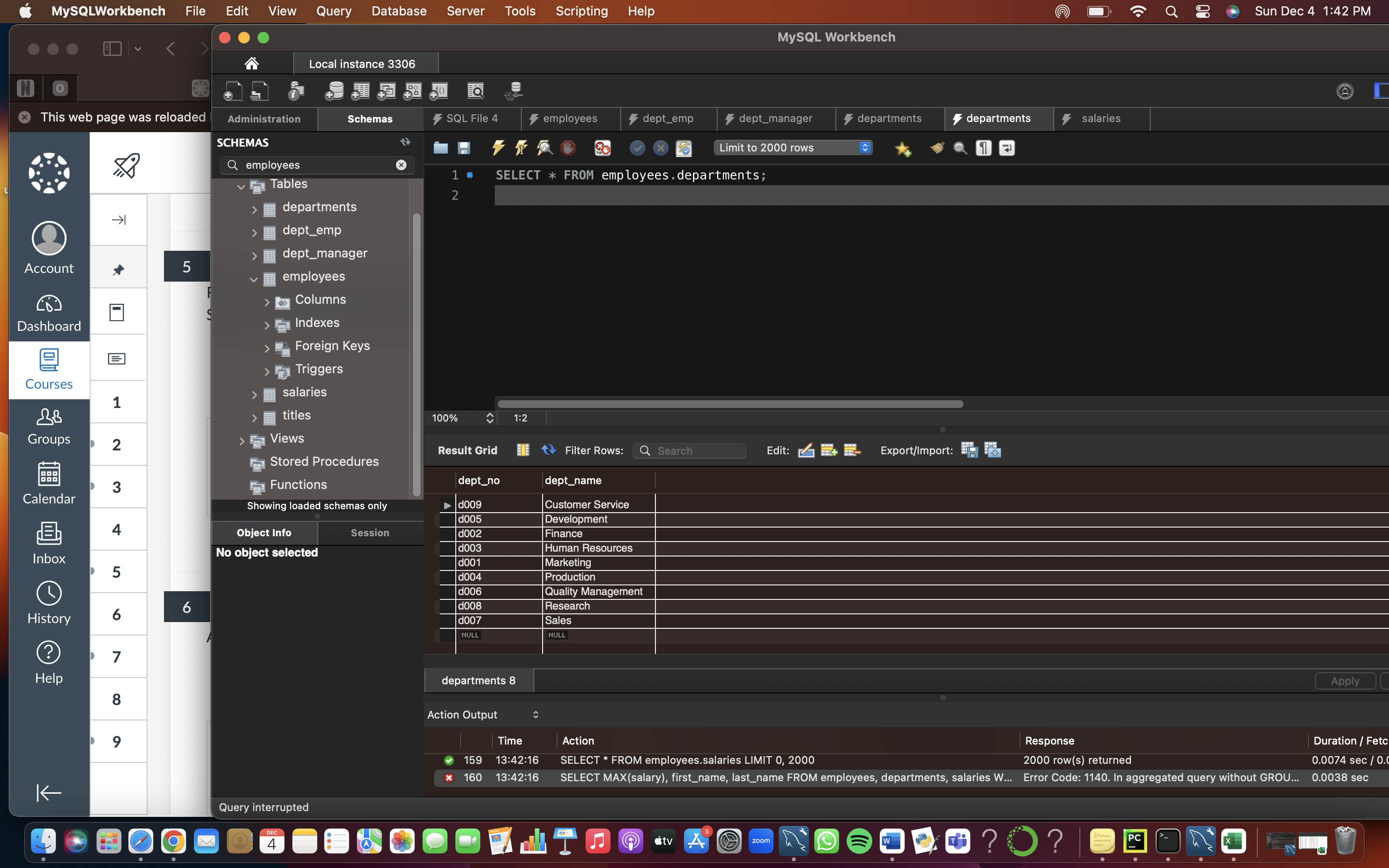The image size is (1389, 868).
Task: Switch to the Administration tab
Action: [264, 119]
